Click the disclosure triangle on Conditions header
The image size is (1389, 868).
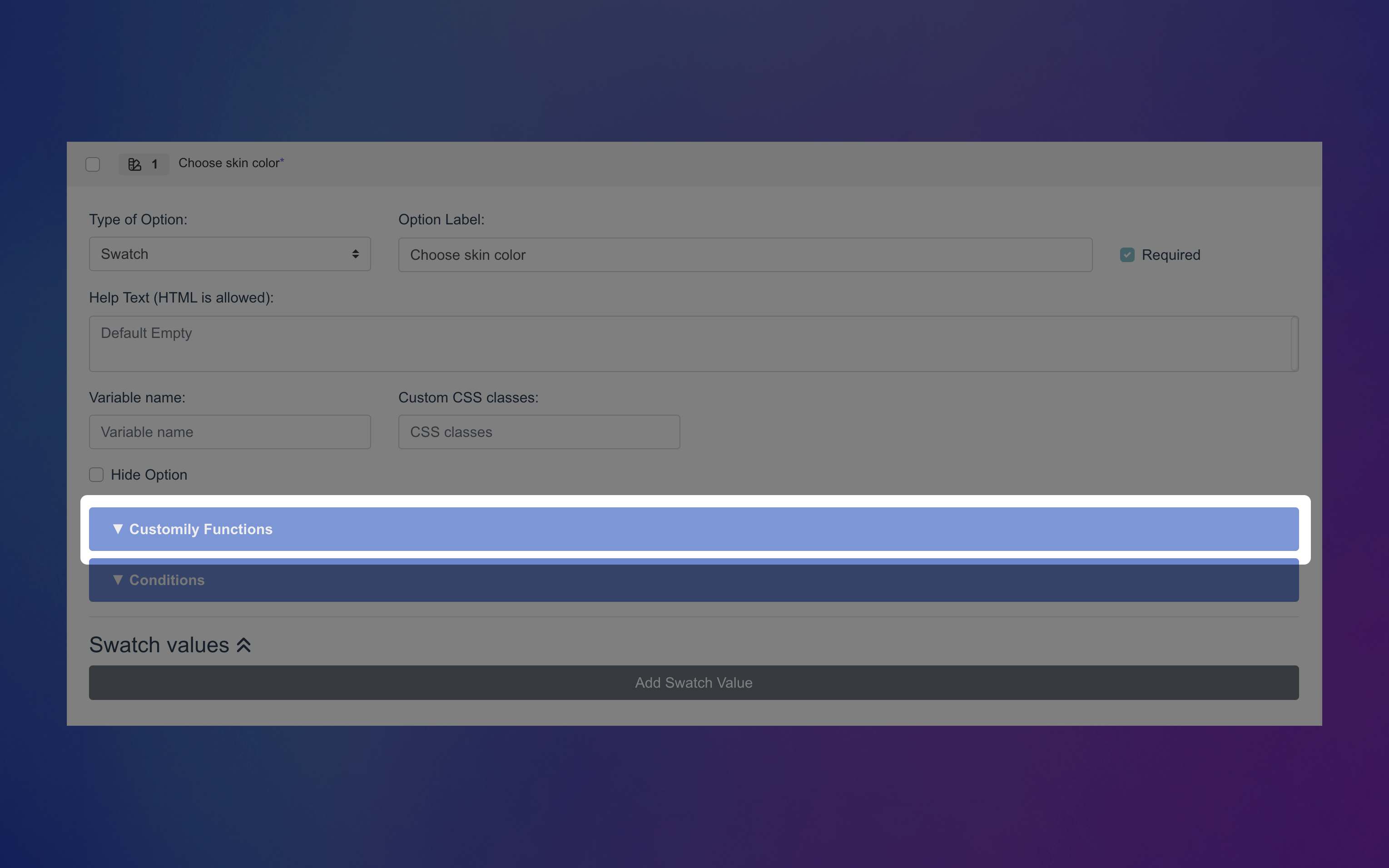(118, 580)
